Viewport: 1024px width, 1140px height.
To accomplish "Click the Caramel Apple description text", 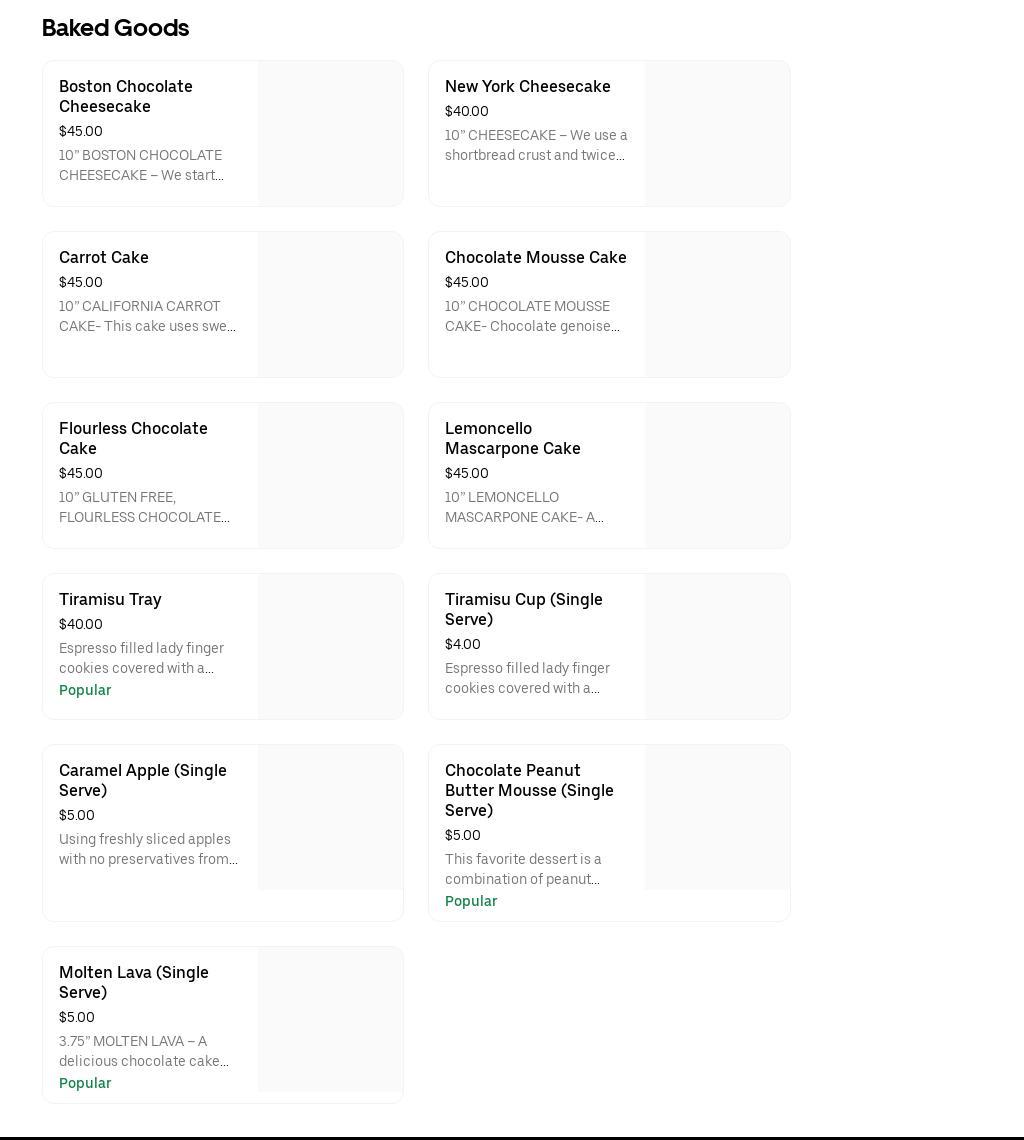I will point(148,849).
